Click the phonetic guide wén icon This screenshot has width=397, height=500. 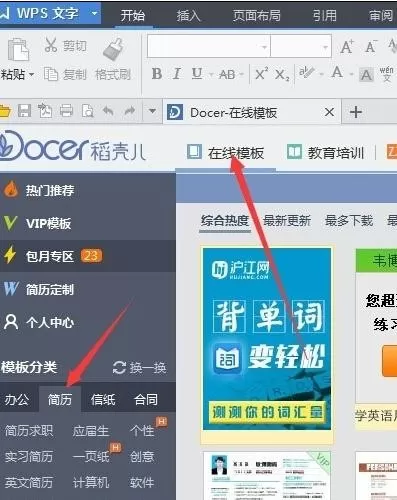click(386, 74)
